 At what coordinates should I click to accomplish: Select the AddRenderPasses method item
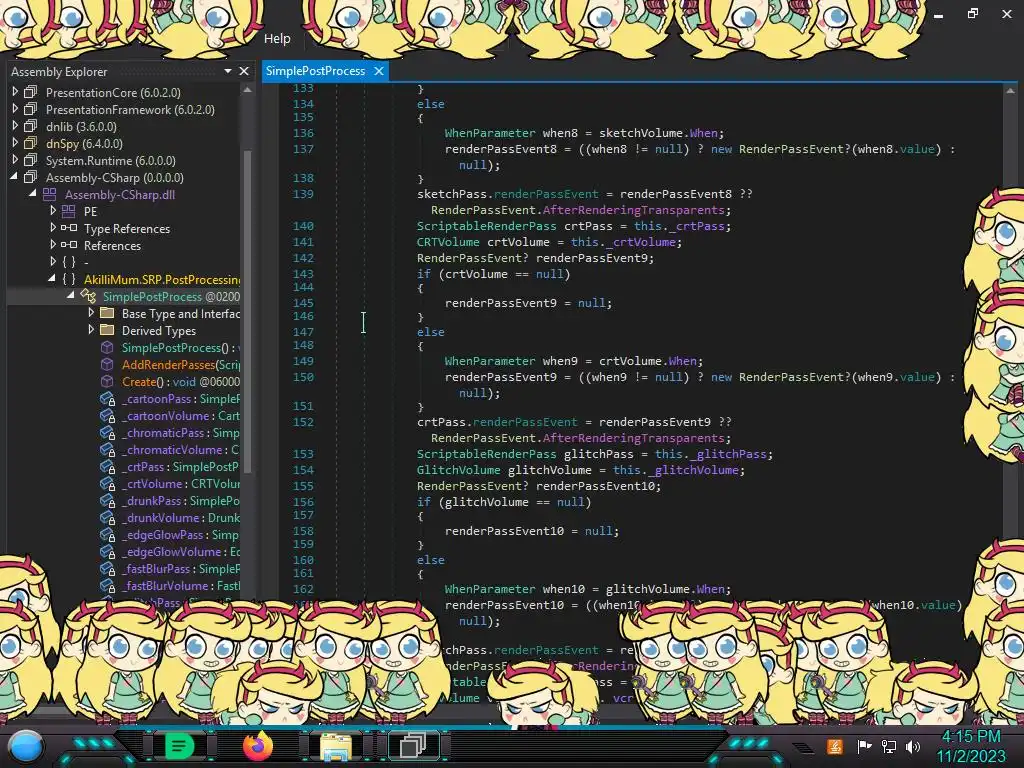[x=181, y=364]
